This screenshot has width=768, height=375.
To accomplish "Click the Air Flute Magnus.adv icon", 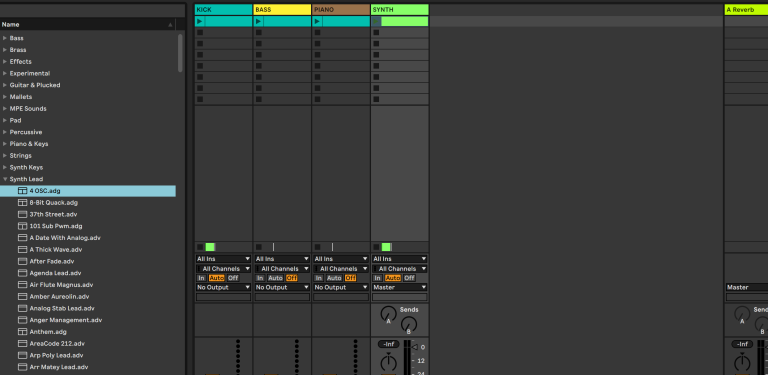I will pyautogui.click(x=22, y=285).
